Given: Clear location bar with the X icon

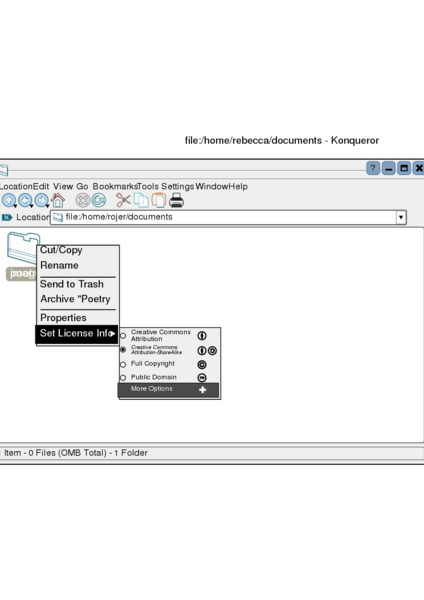Looking at the screenshot, I should point(7,217).
